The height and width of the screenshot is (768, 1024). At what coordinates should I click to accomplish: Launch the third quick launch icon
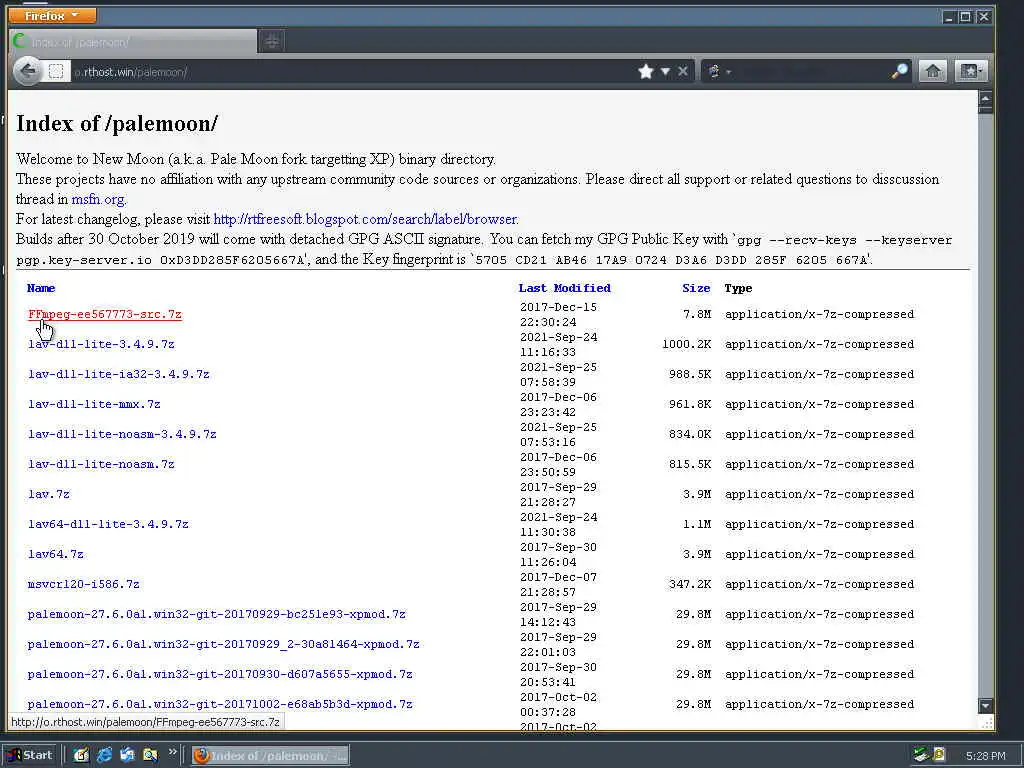click(127, 755)
